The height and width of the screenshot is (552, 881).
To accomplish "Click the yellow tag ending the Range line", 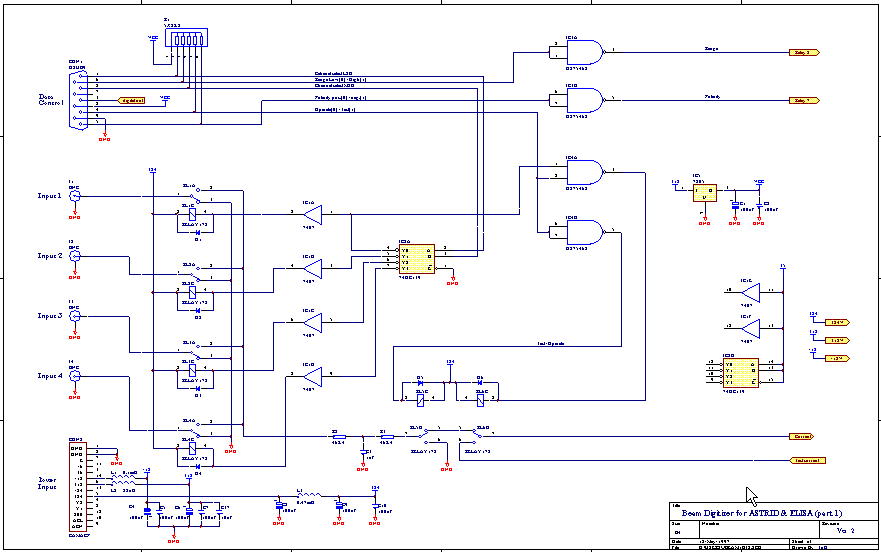I will [x=805, y=52].
